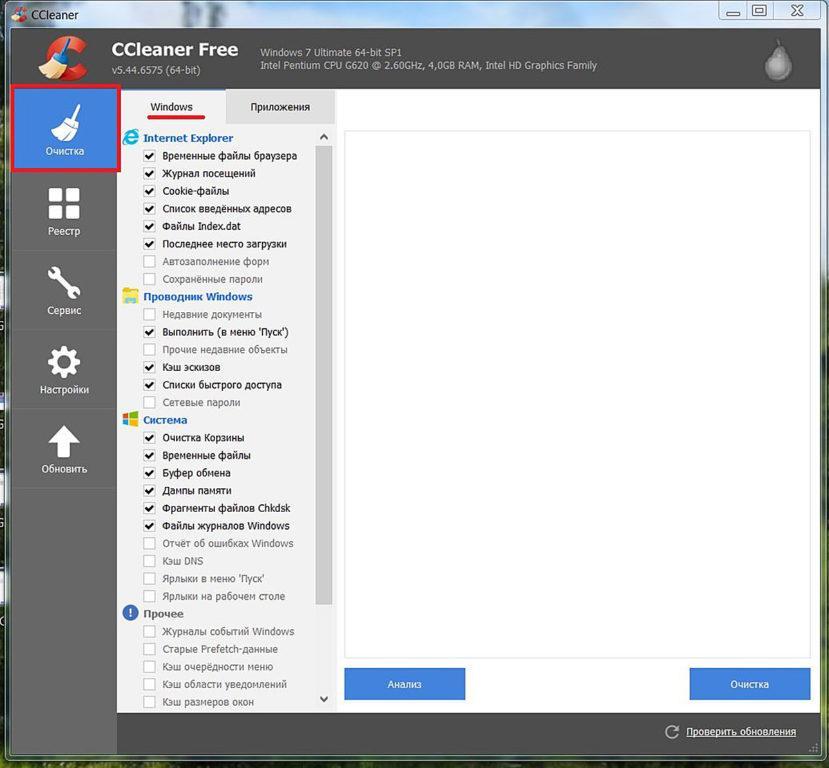Enable Сетевые пароли

150,402
